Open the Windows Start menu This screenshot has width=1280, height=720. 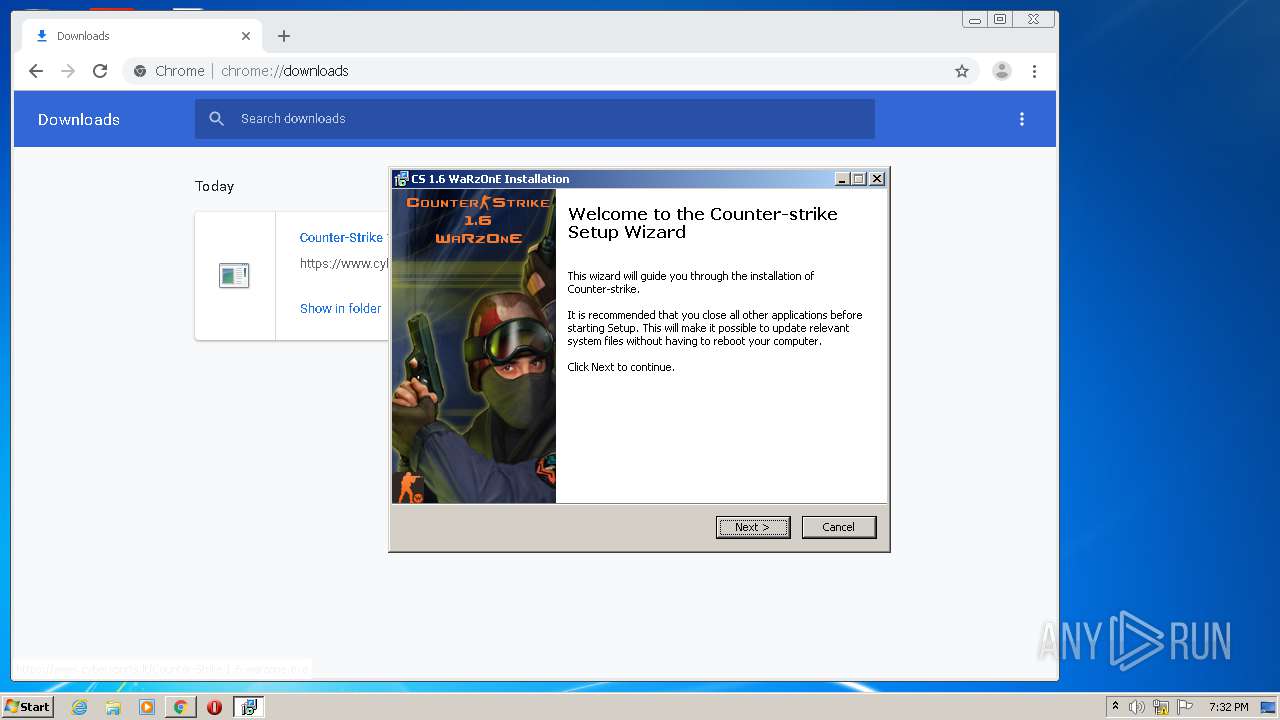pyautogui.click(x=27, y=707)
